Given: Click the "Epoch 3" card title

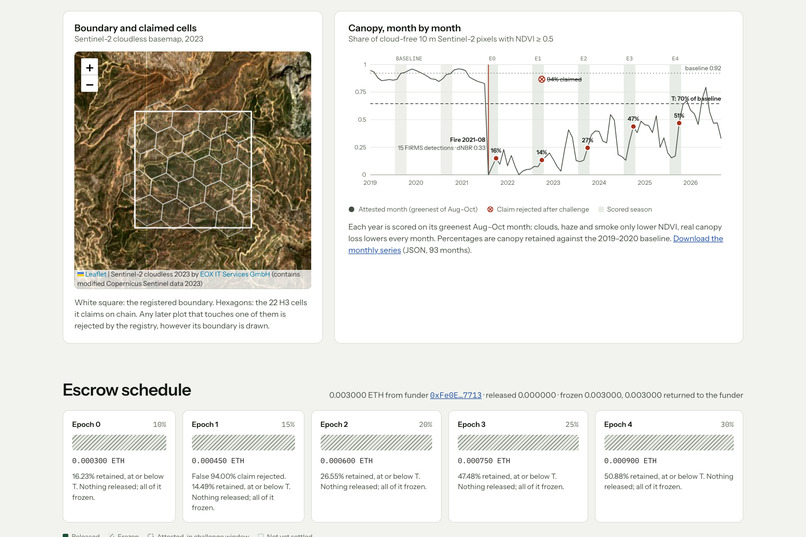Looking at the screenshot, I should tap(471, 424).
